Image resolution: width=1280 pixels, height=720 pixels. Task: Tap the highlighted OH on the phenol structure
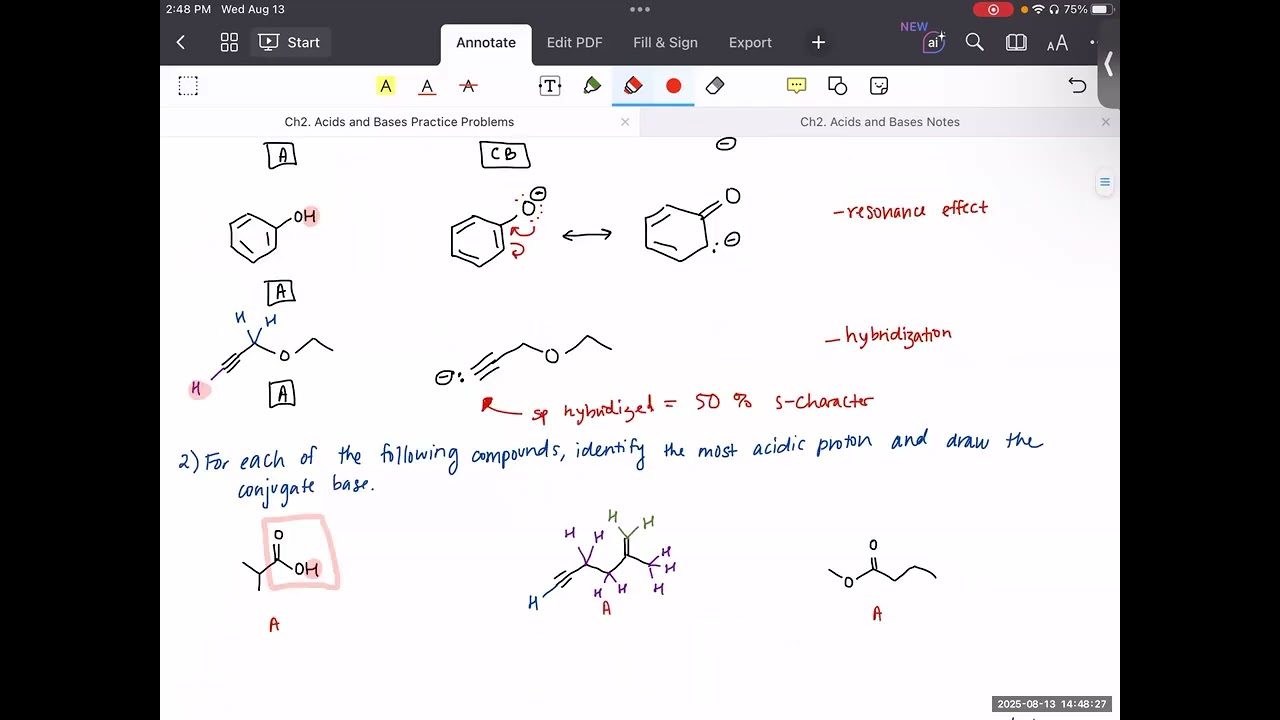point(306,216)
